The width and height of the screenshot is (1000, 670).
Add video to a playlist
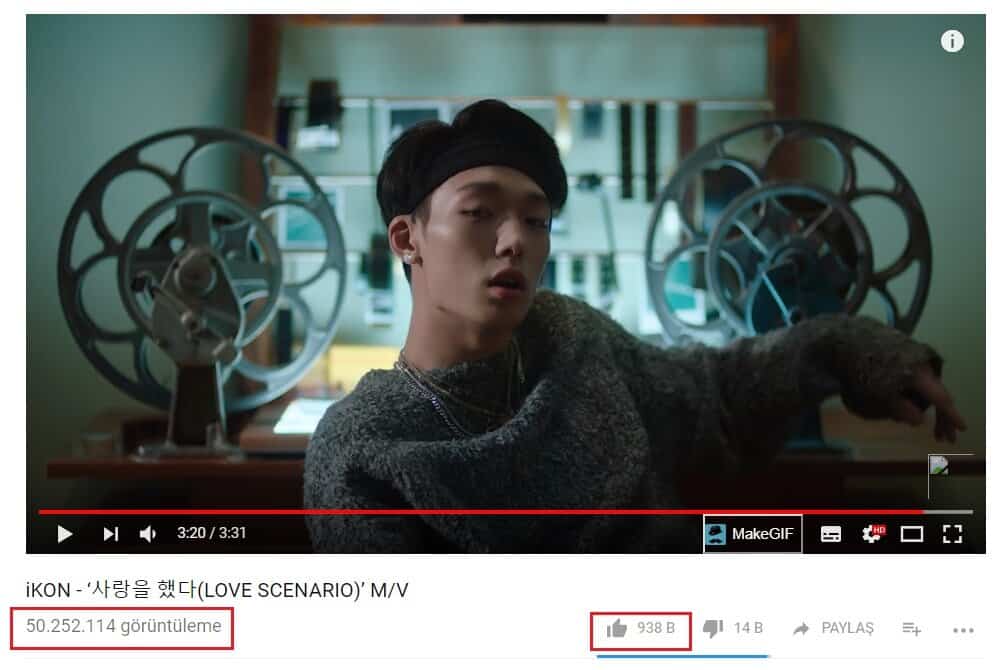pos(912,629)
